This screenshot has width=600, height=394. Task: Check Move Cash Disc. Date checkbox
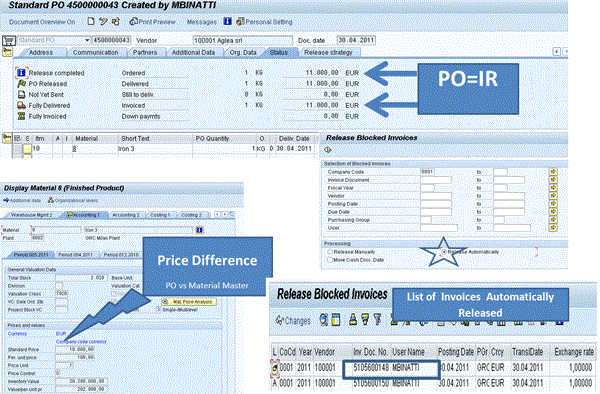click(330, 260)
